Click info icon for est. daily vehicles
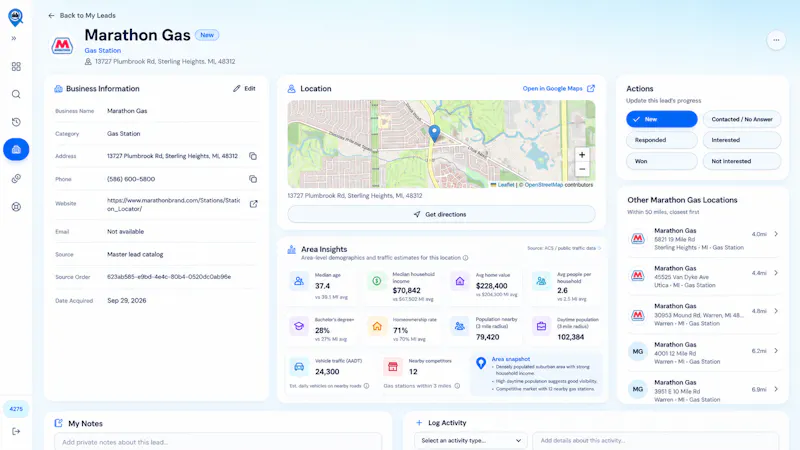Screen dimensions: 800x450 tap(366, 386)
